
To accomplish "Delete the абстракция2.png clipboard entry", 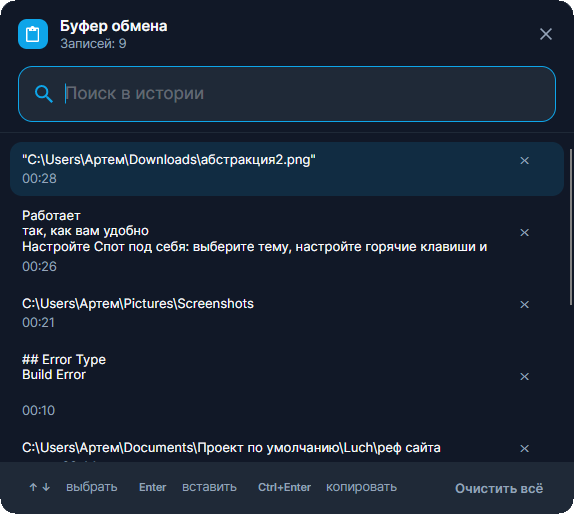I will [x=524, y=160].
